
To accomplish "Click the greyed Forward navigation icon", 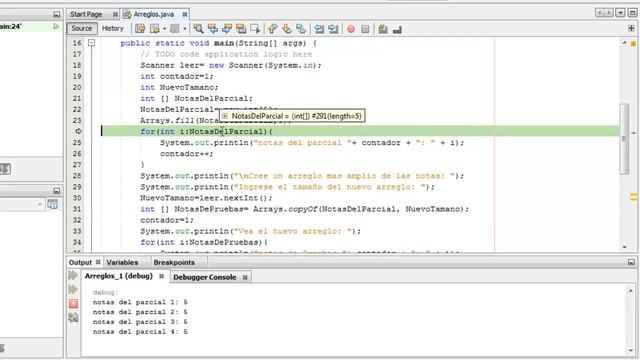I will pos(175,29).
